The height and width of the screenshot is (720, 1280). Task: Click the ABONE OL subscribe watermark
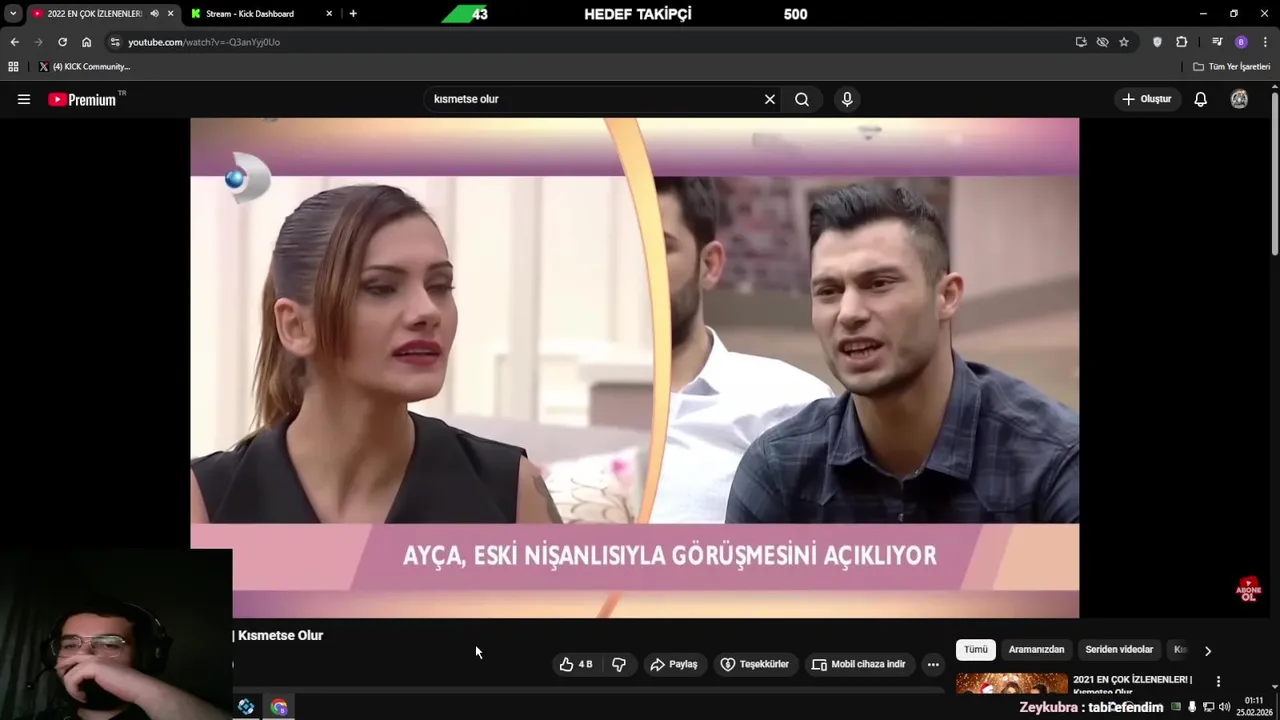pos(1248,589)
